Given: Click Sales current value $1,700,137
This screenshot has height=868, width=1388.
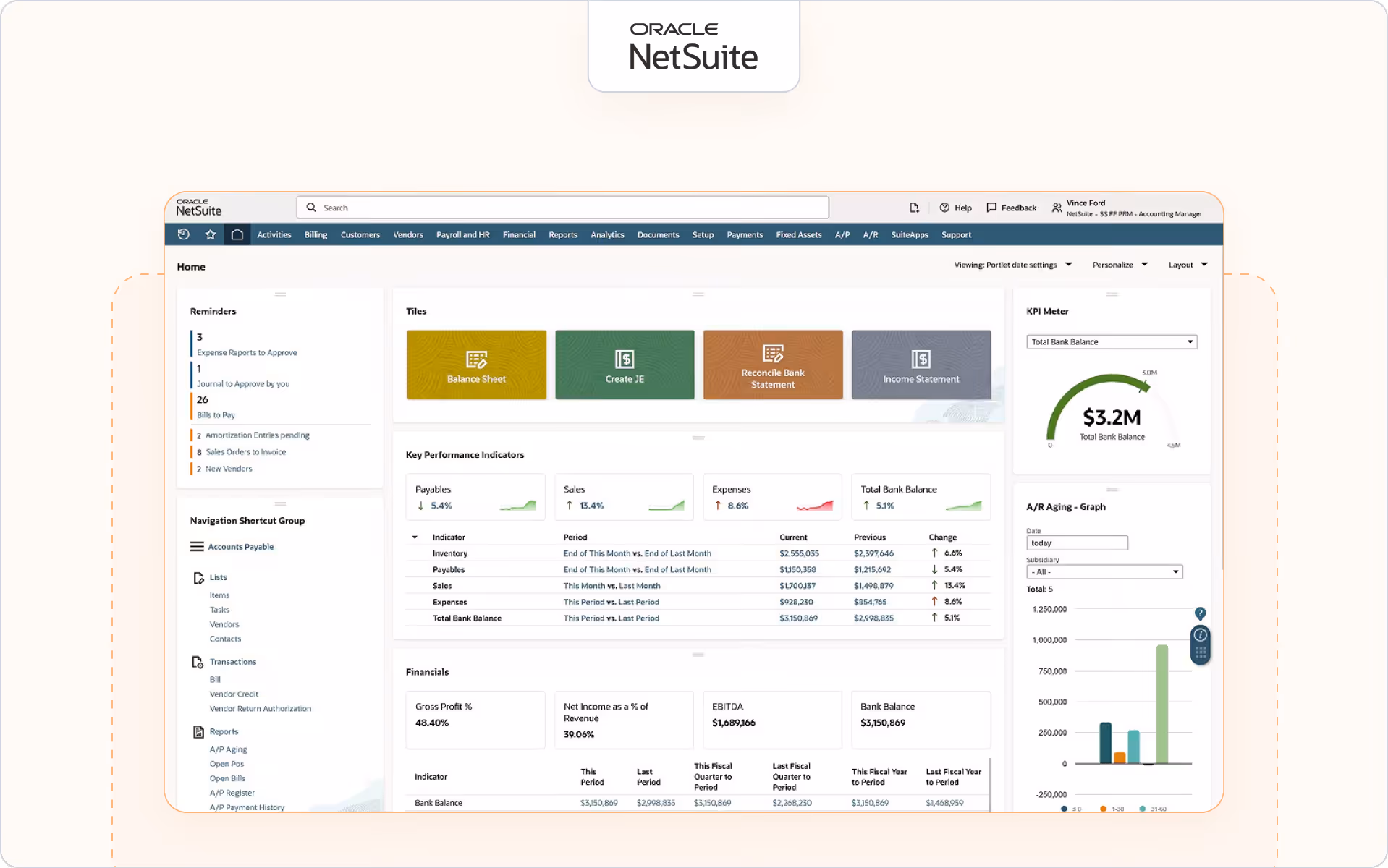Looking at the screenshot, I should click(797, 586).
